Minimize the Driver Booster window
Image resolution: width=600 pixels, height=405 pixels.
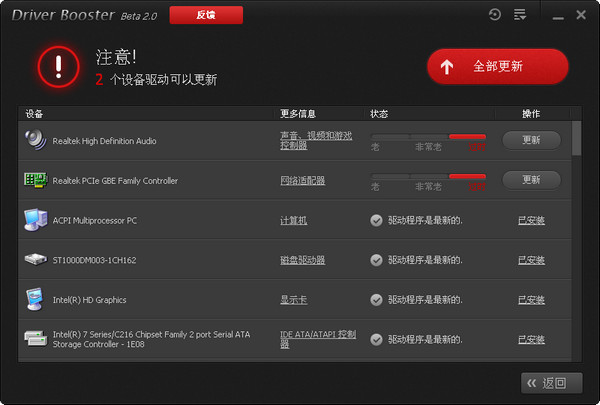click(558, 18)
